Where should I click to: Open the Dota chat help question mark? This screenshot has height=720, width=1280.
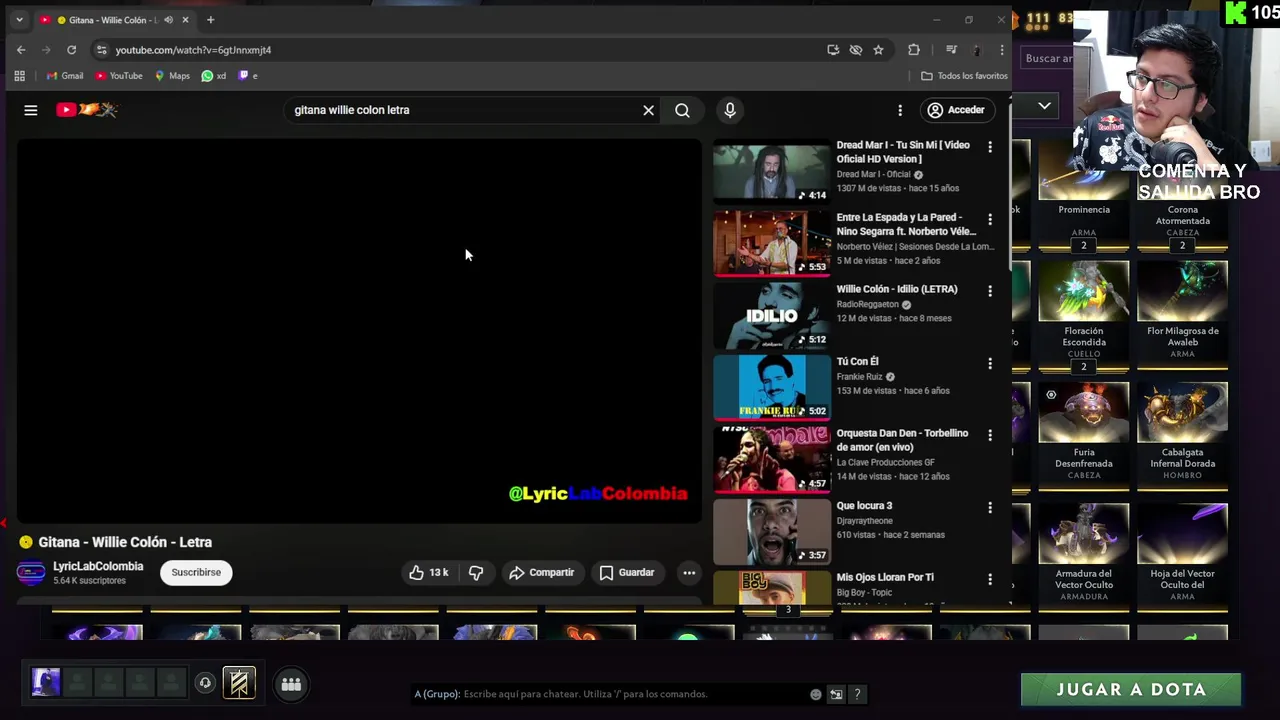point(857,694)
